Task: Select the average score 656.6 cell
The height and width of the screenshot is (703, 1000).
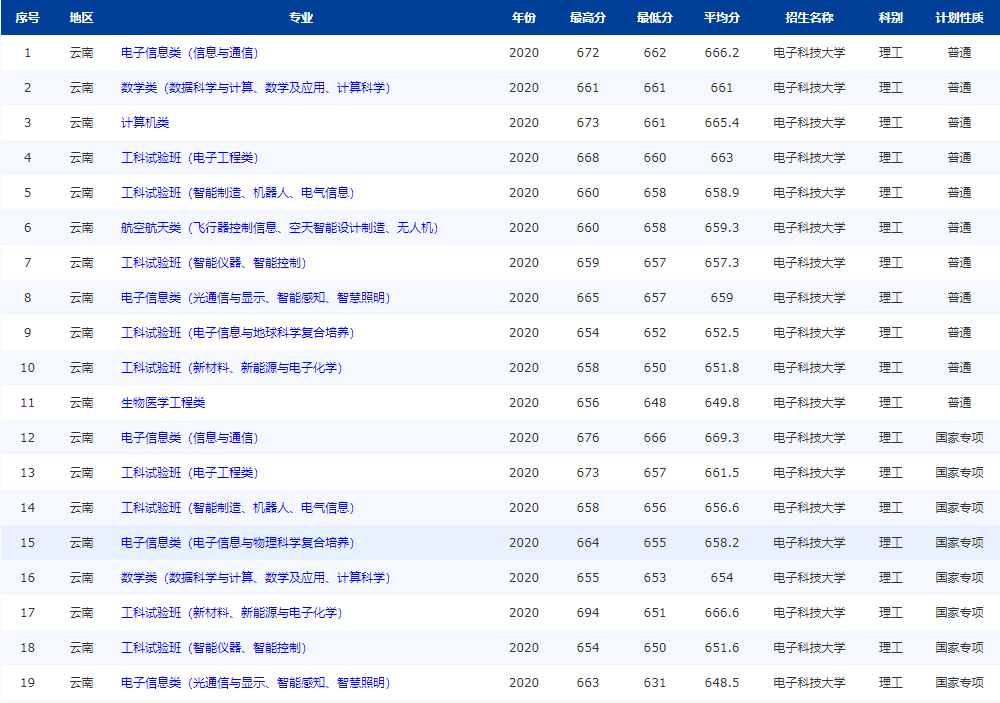Action: click(x=722, y=508)
